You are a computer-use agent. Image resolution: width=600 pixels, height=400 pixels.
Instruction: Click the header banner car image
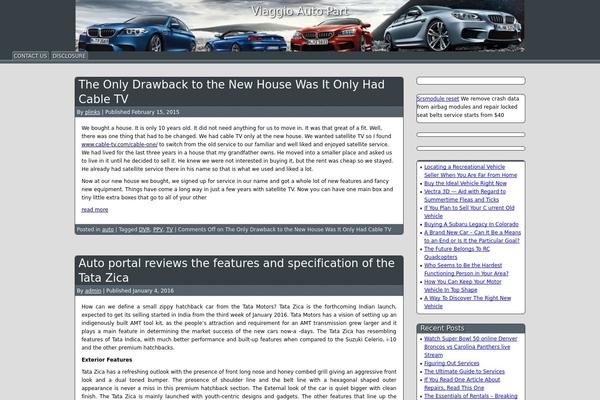[300, 26]
